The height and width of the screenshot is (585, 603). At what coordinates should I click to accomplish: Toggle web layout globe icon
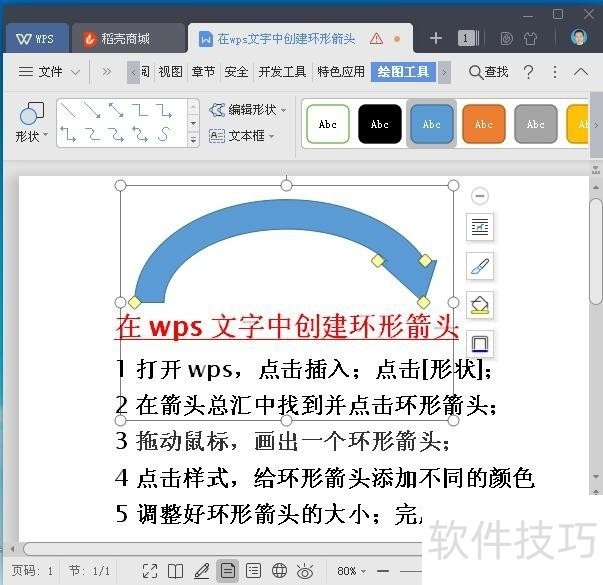coord(279,571)
